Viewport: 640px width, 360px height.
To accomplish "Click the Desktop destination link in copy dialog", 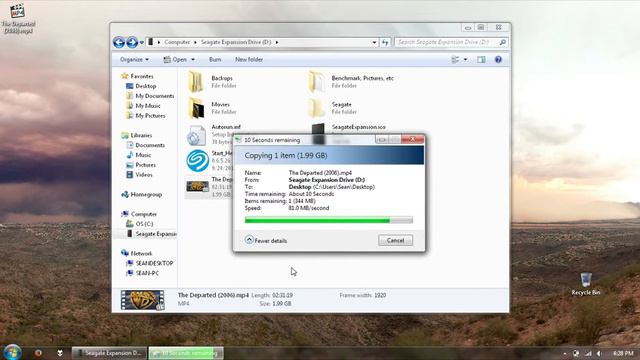I will click(x=300, y=187).
